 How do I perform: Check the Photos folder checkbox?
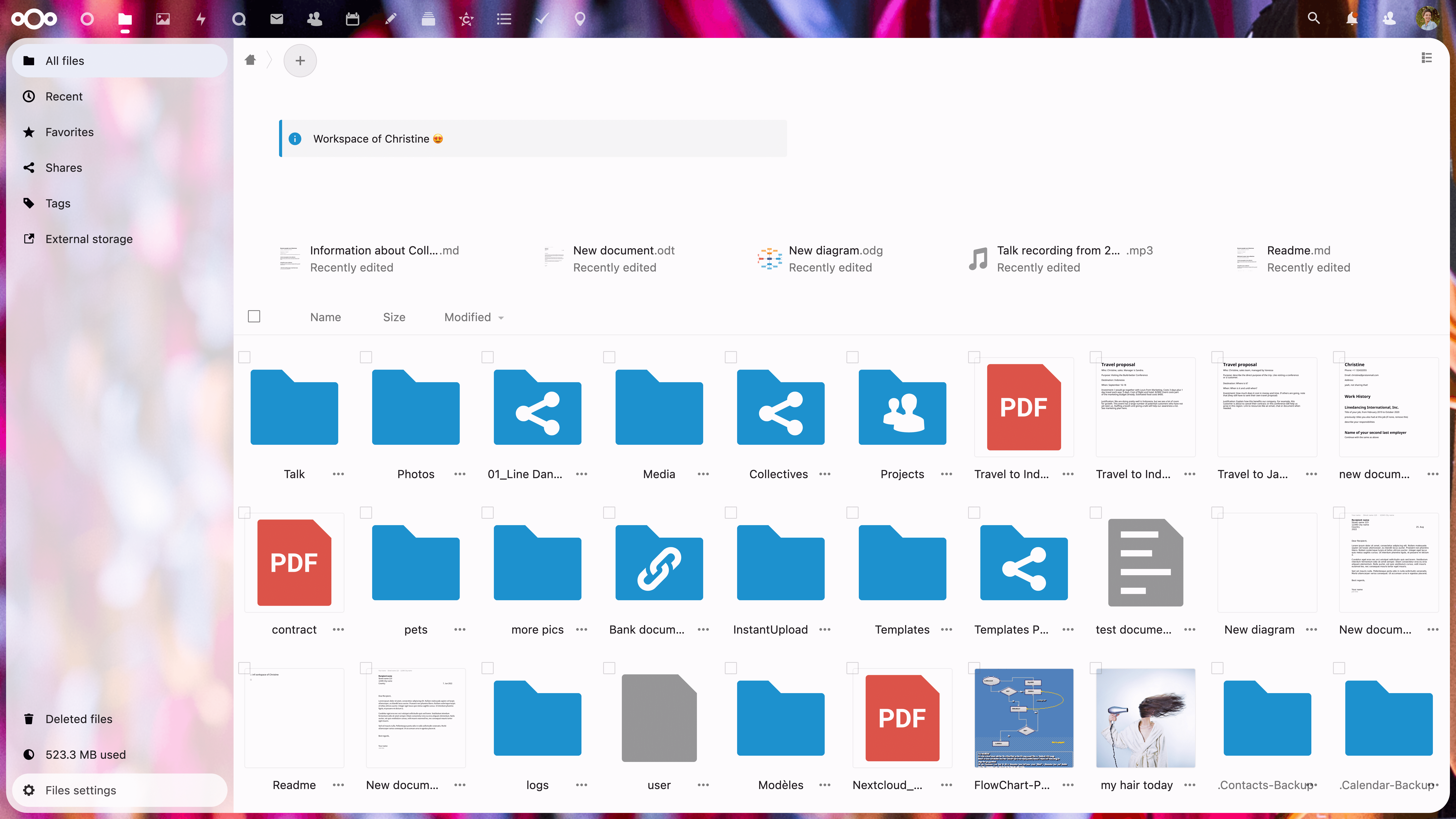(x=366, y=357)
